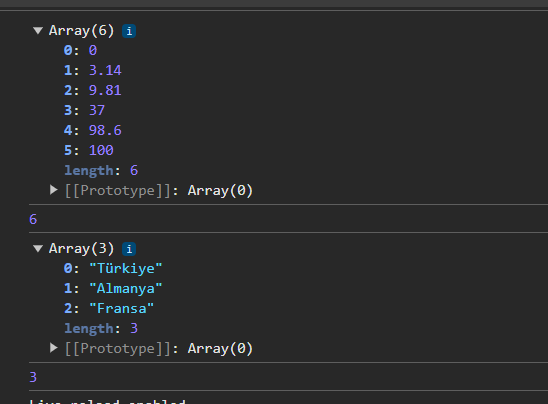Collapse the Array(3) disclosure triangle
Screen dimensions: 548x404
38,248
